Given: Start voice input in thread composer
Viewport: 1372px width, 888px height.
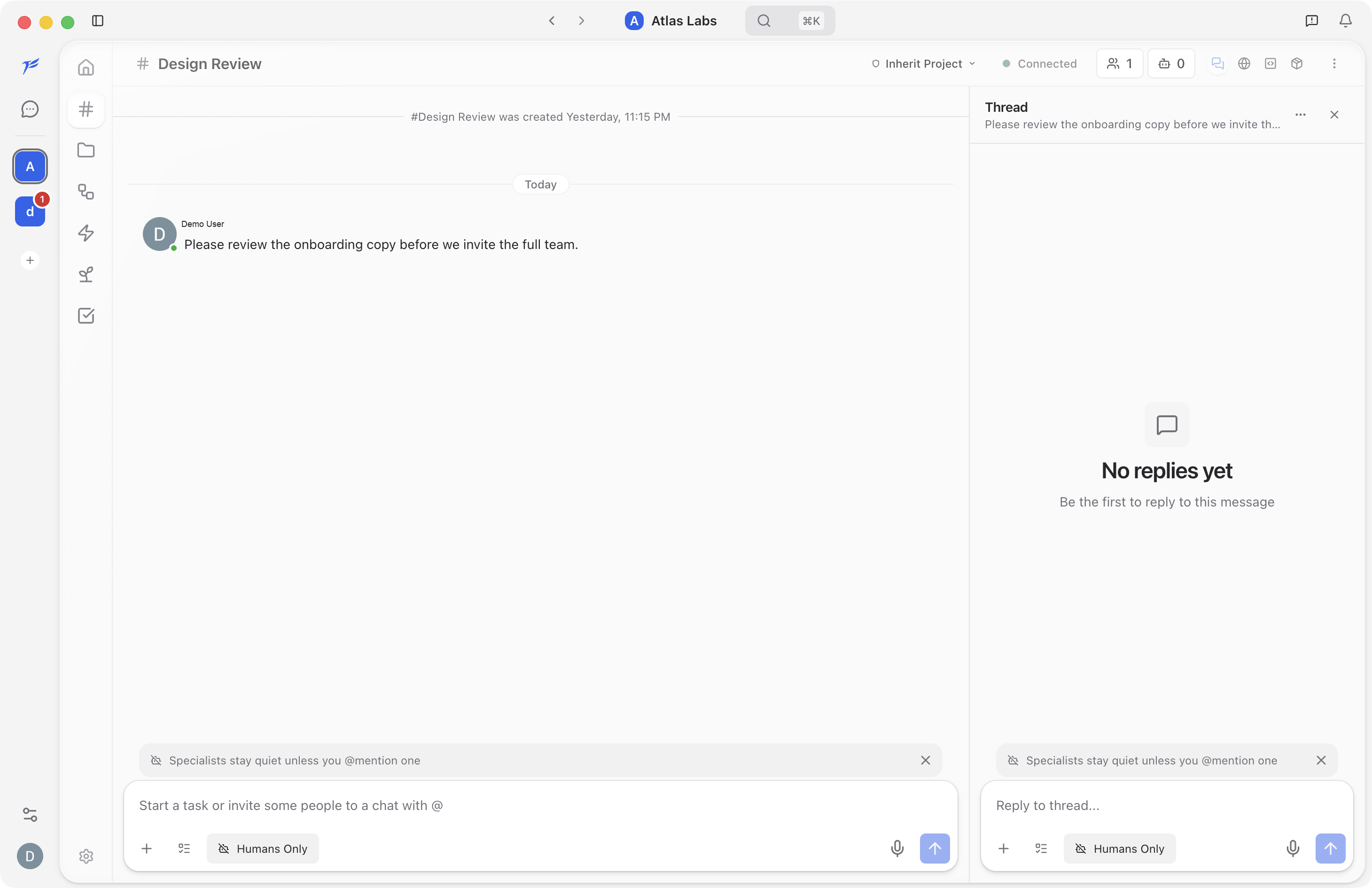Looking at the screenshot, I should coord(1293,849).
